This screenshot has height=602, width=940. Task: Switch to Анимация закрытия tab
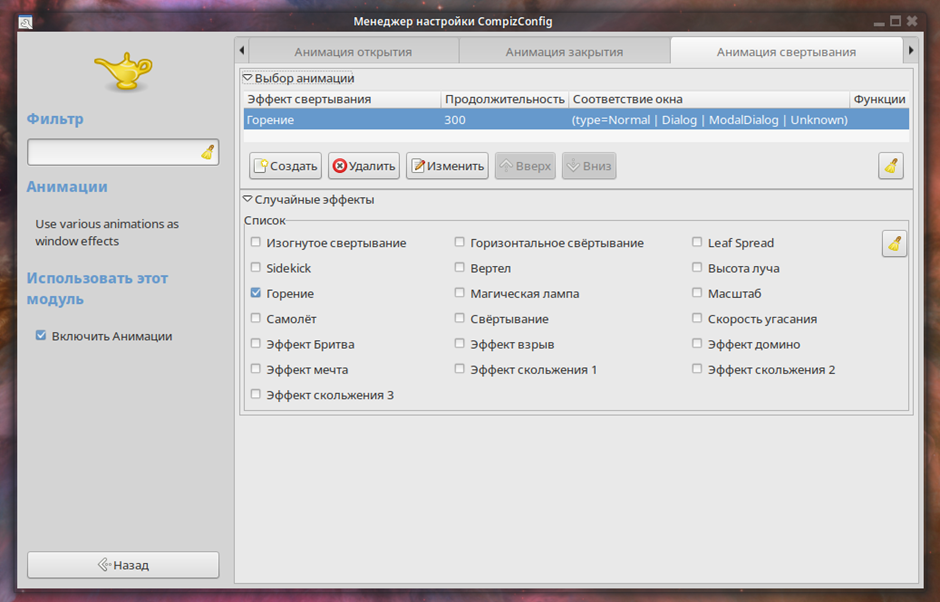tap(564, 52)
